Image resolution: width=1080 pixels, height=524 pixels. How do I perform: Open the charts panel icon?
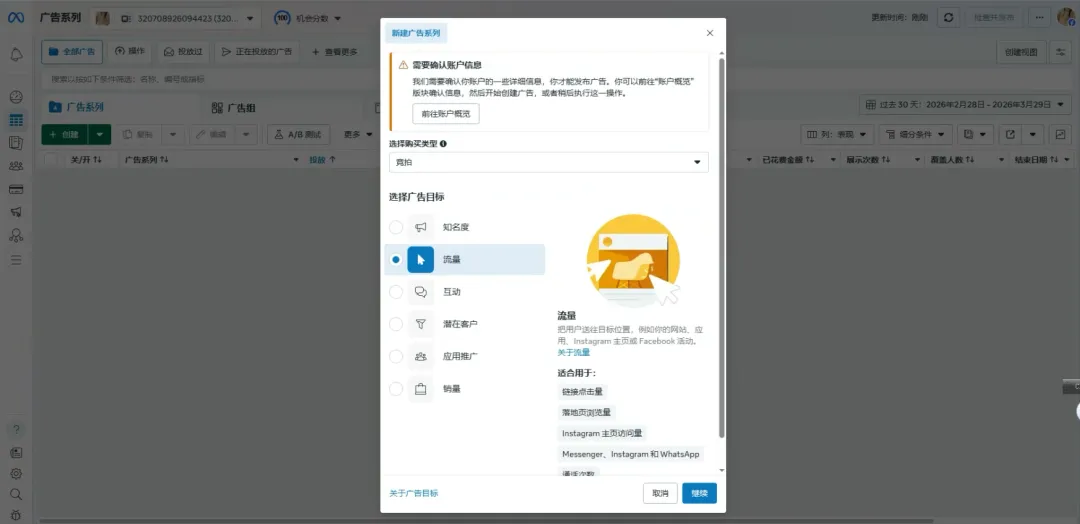pyautogui.click(x=1060, y=134)
